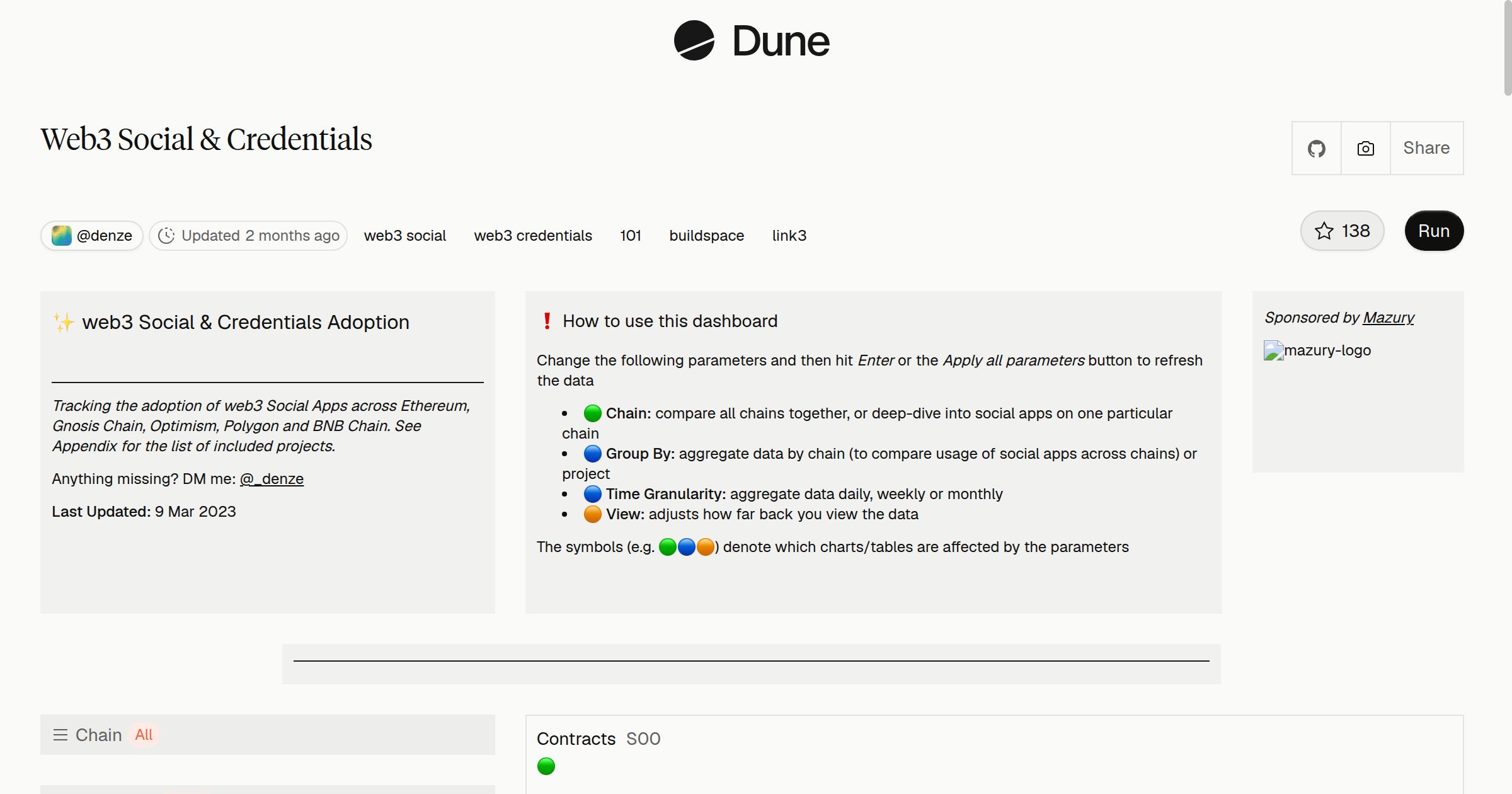Viewport: 1512px width, 794px height.
Task: Click the Updated 2 months ago badge
Action: 248,236
